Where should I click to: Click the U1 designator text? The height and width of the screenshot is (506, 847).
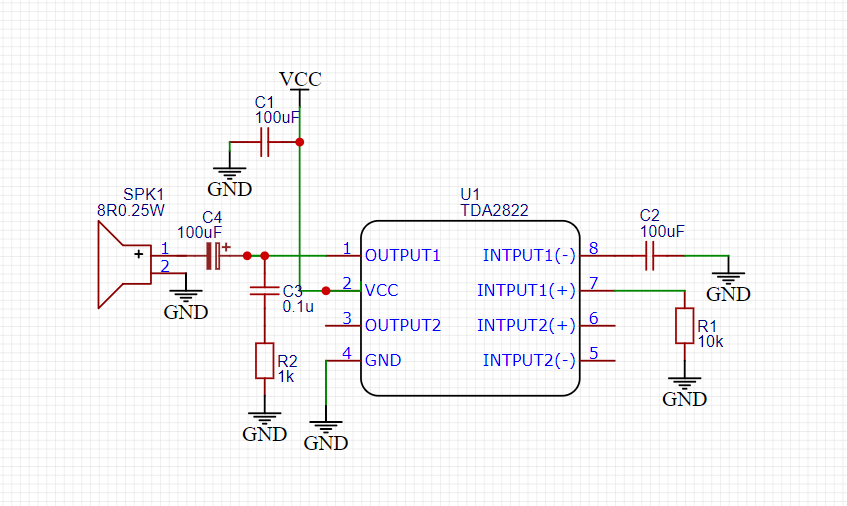click(x=470, y=194)
